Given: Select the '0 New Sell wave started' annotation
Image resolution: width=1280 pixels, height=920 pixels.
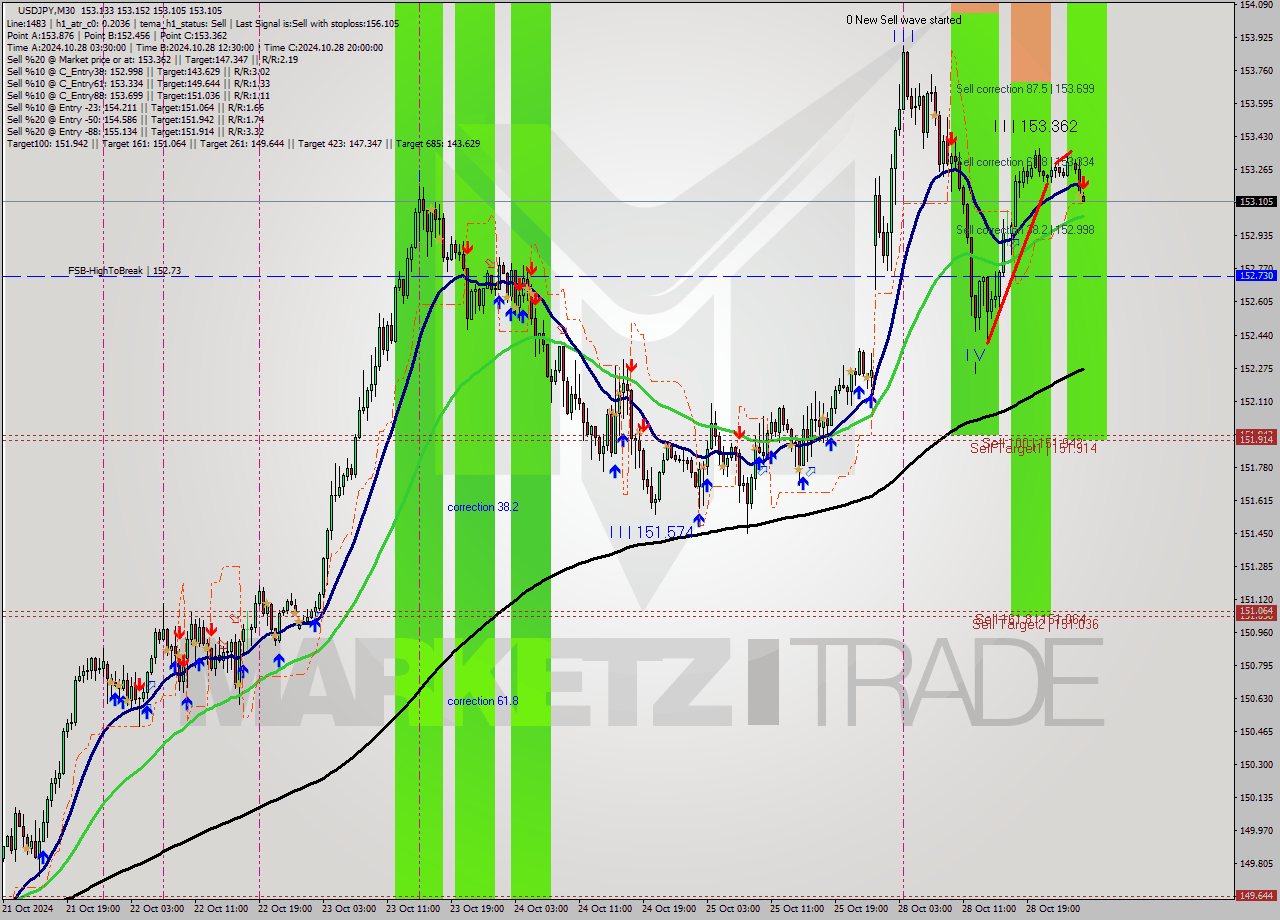Looking at the screenshot, I should tap(903, 20).
